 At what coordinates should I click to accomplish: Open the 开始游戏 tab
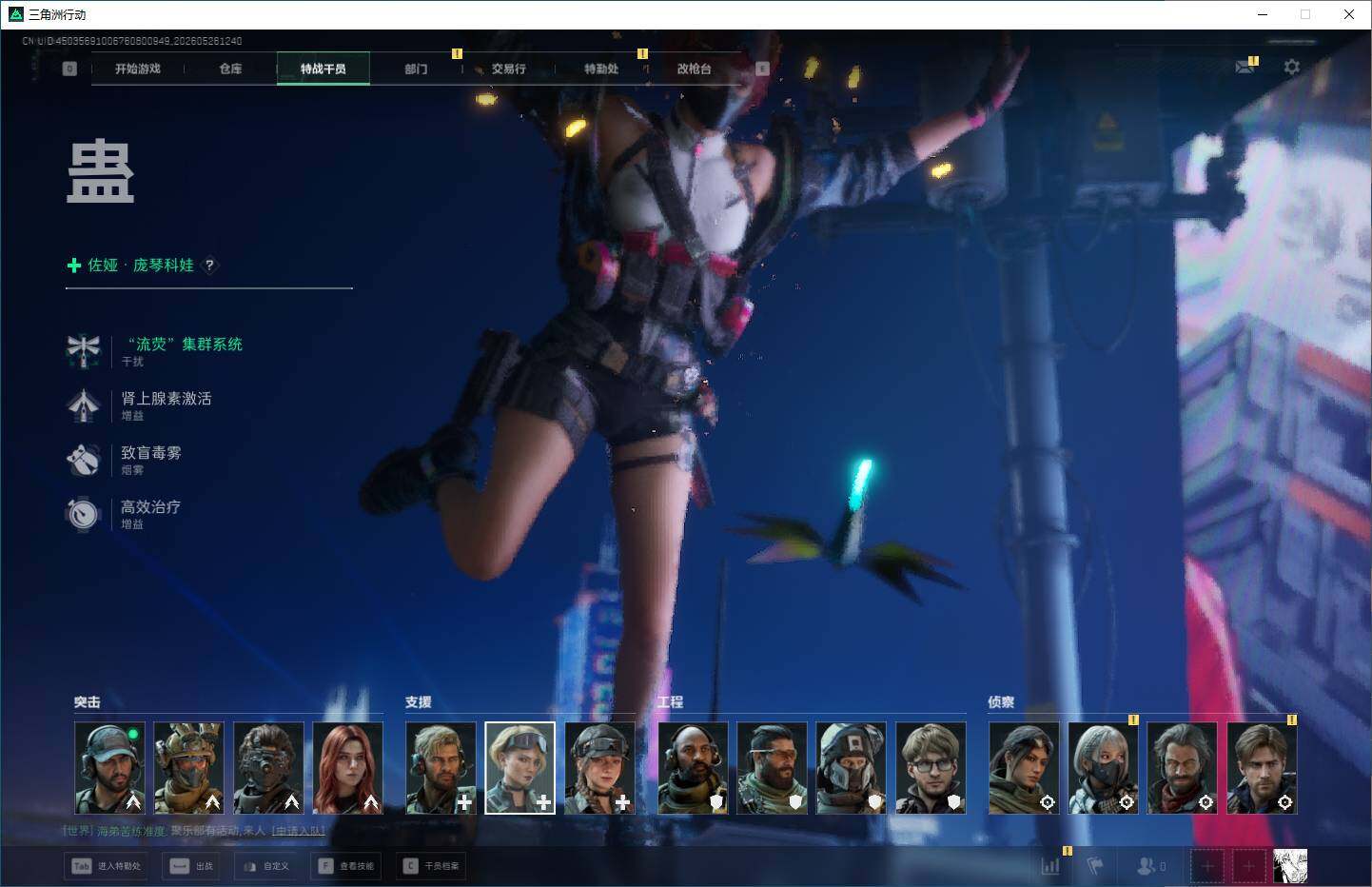coord(138,69)
